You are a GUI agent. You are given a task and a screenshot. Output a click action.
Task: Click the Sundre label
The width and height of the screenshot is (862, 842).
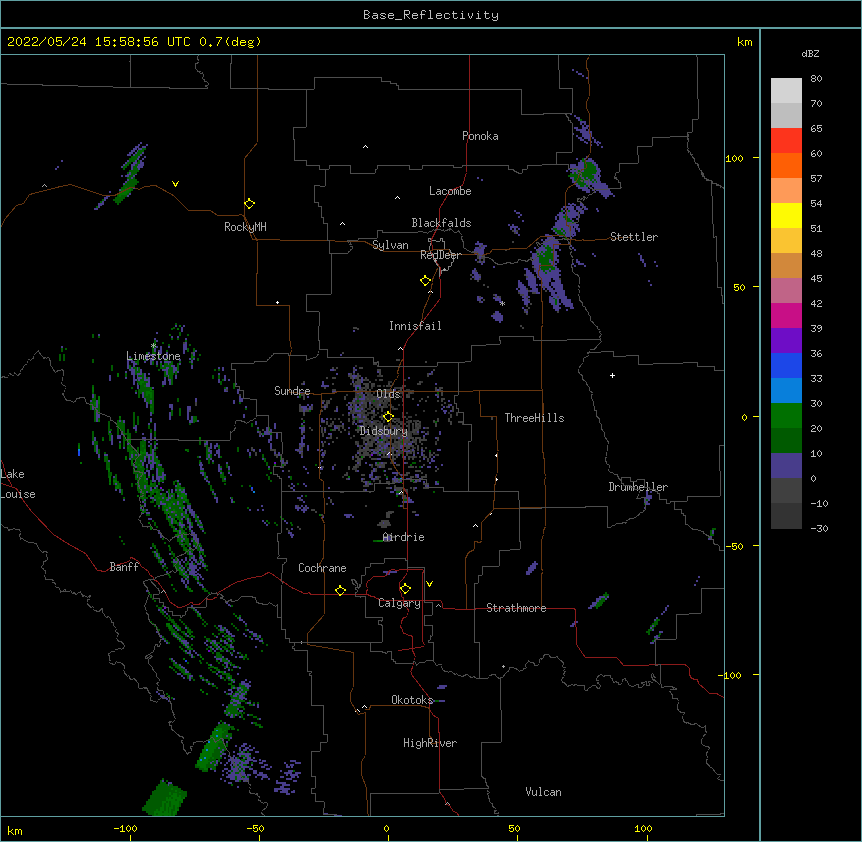coord(292,391)
